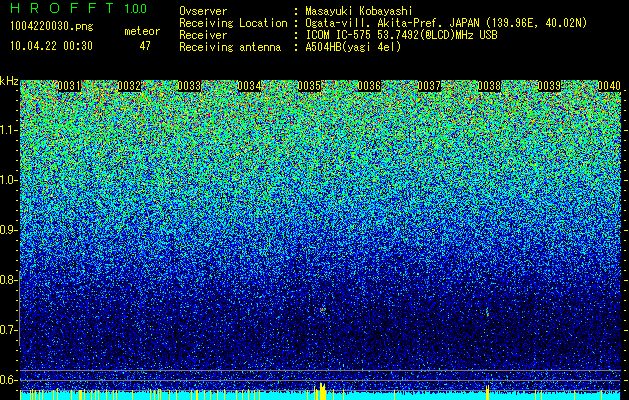Click the meteor count 47
The width and height of the screenshot is (629, 400).
pyautogui.click(x=145, y=46)
